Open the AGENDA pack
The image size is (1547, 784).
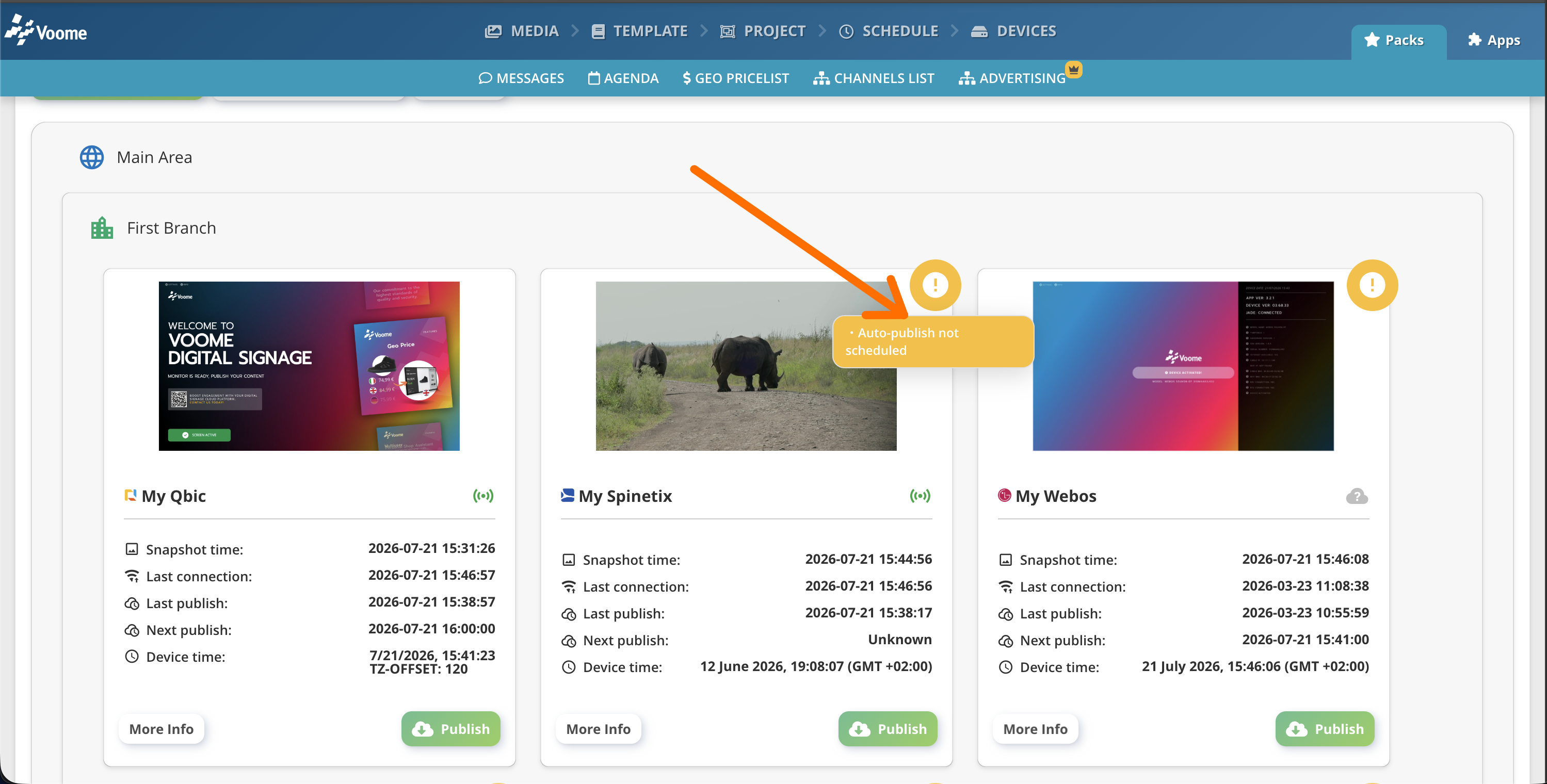click(623, 78)
